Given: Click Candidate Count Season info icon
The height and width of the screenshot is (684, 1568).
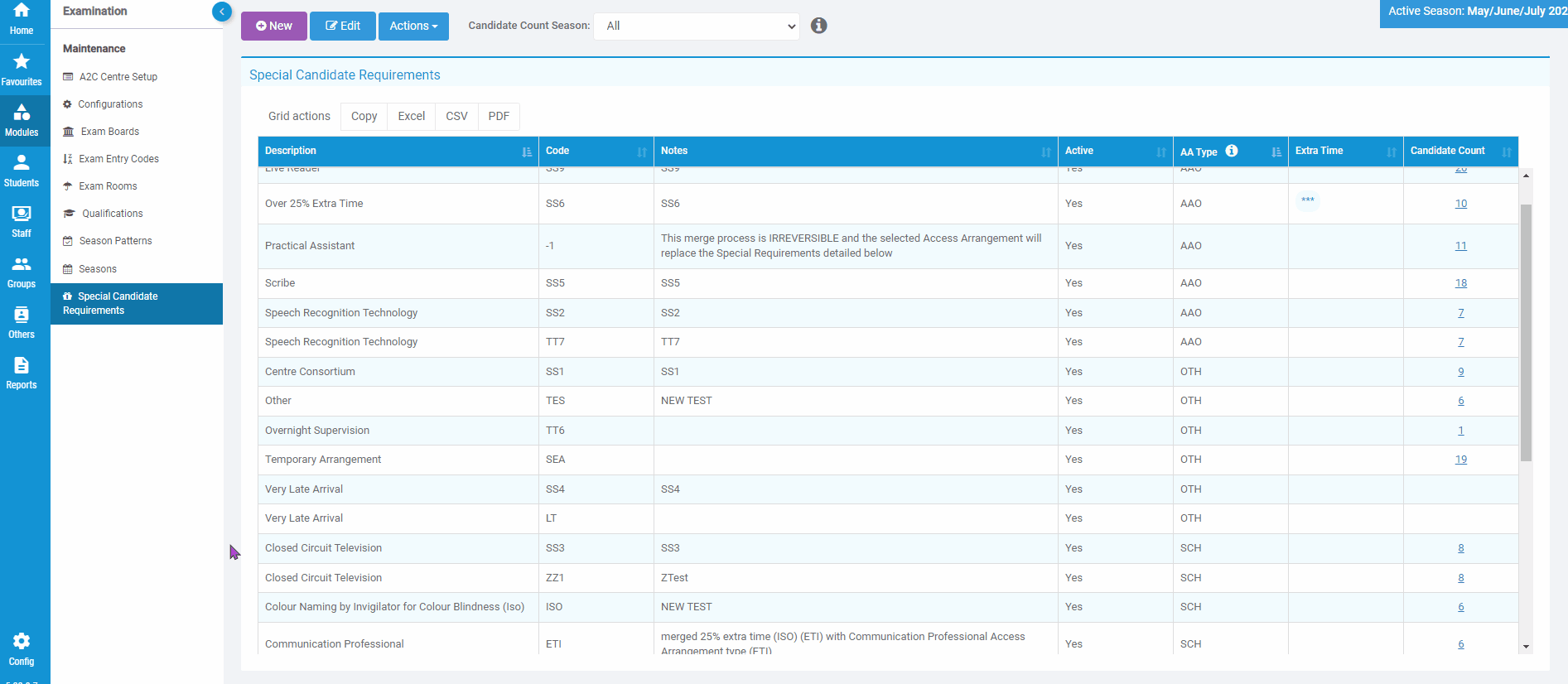Looking at the screenshot, I should pos(818,26).
